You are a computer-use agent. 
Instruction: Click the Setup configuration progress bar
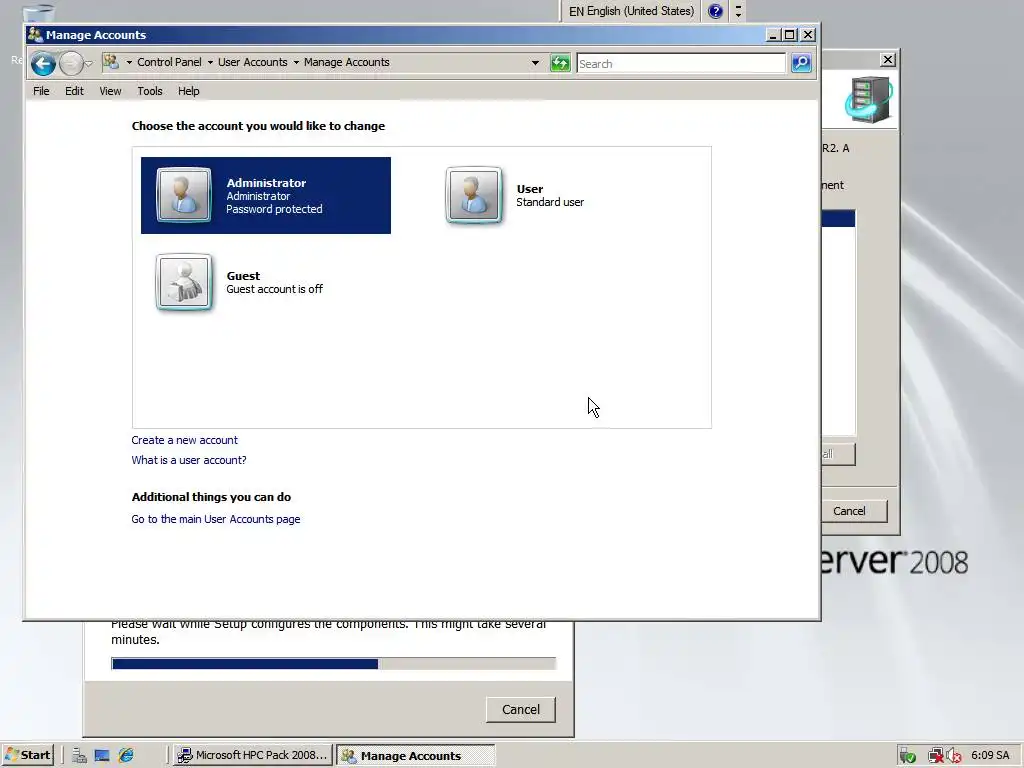click(x=334, y=664)
